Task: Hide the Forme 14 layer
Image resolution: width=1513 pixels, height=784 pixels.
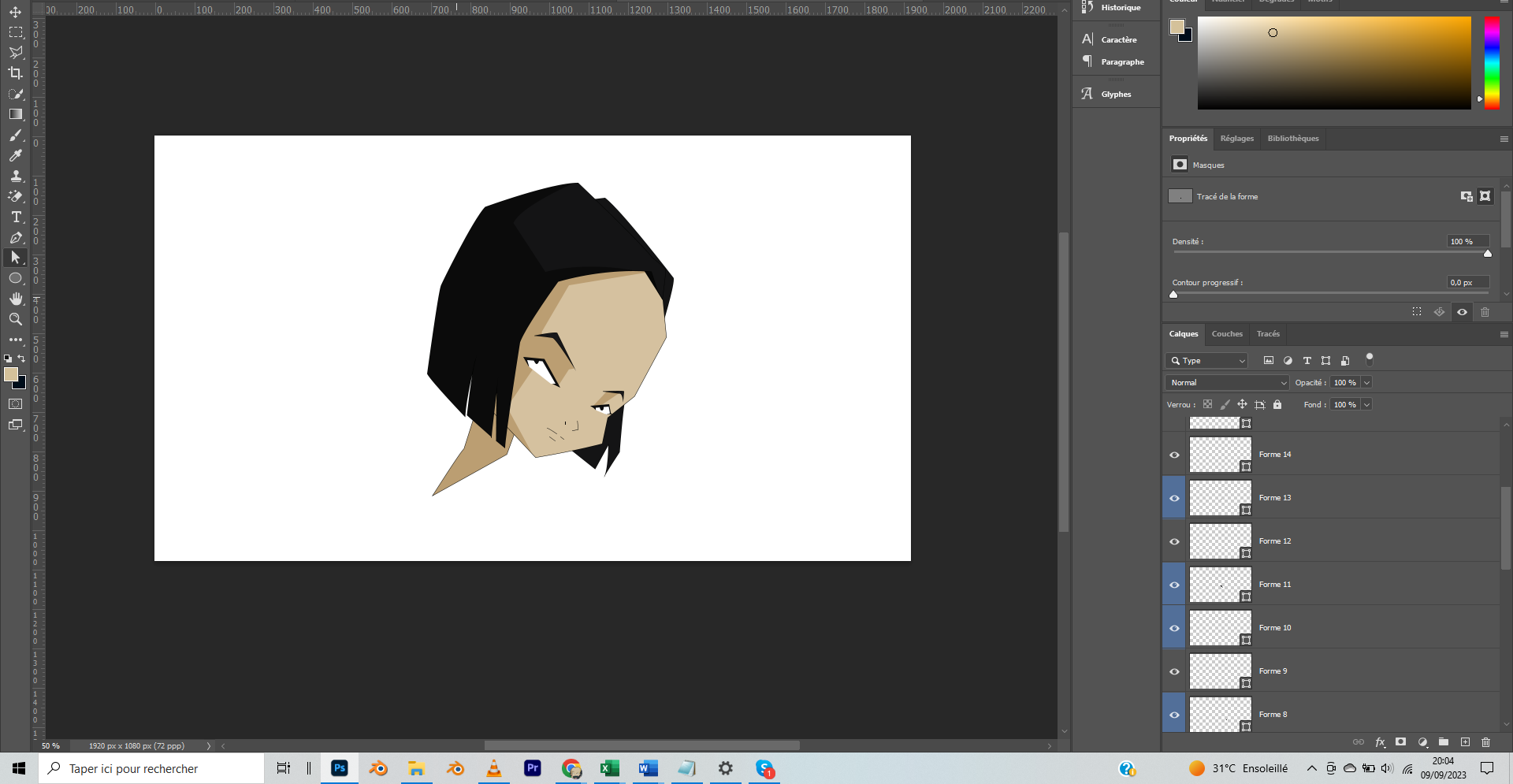Action: tap(1174, 455)
